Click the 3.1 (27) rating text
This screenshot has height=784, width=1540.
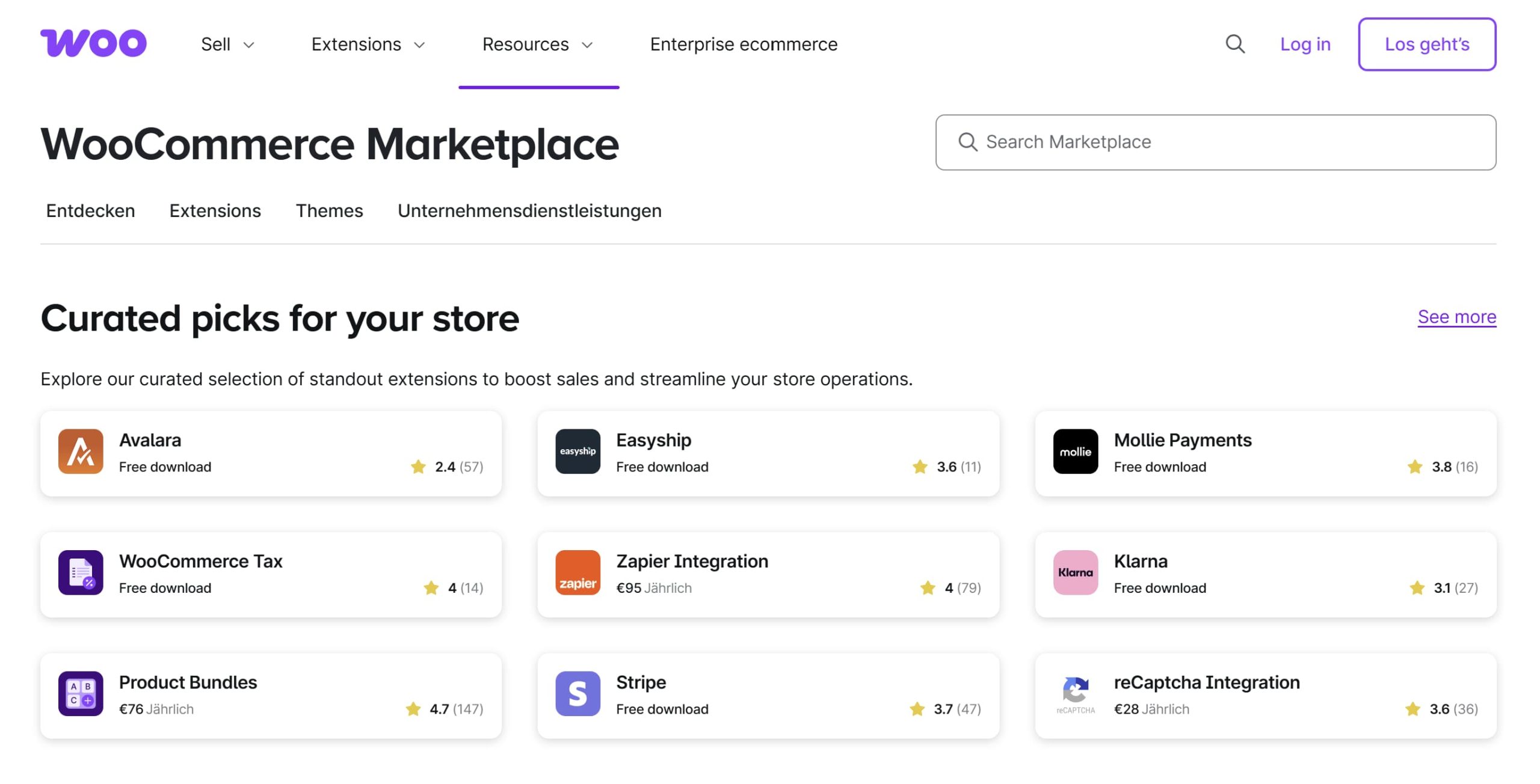[1456, 588]
